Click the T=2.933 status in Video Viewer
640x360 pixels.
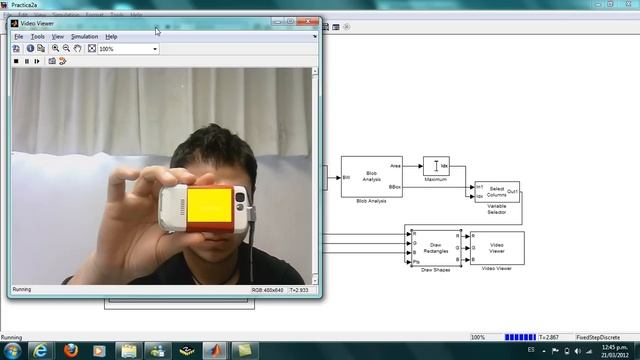(x=299, y=290)
